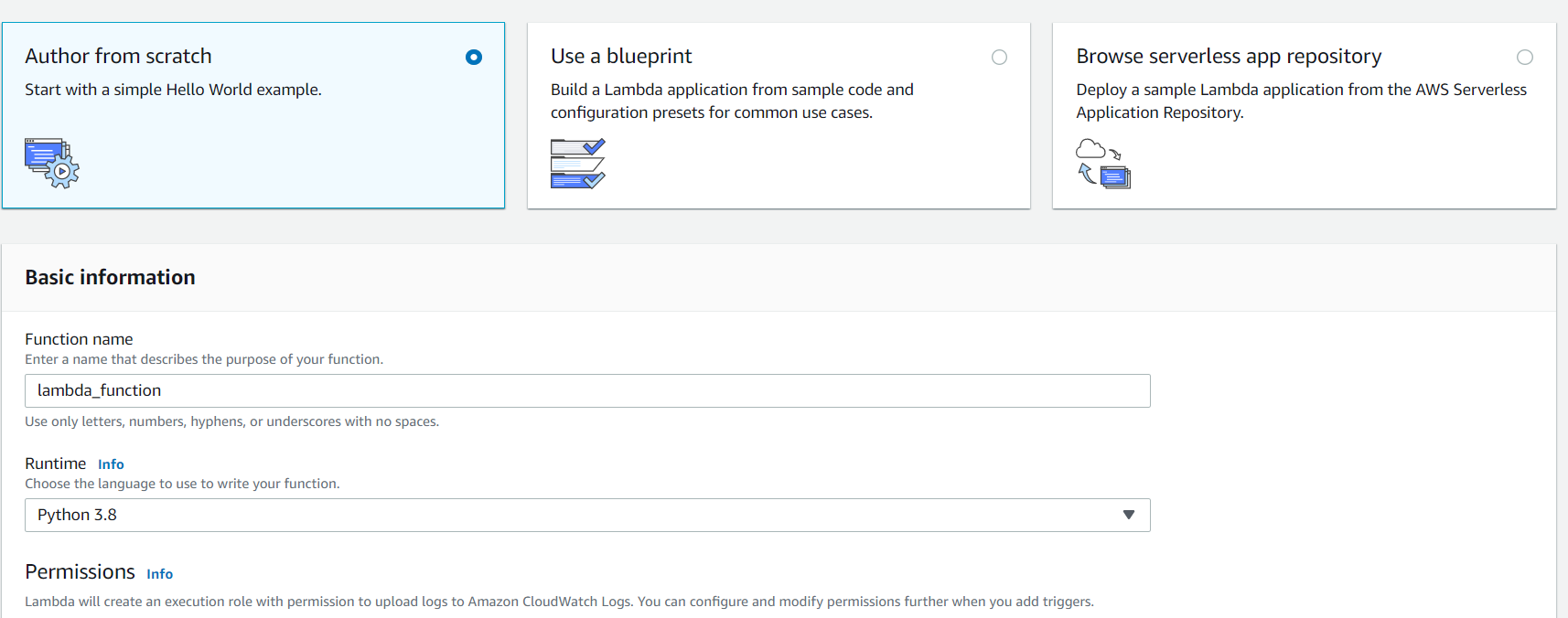Choose the Browse serverless app repository radio
The image size is (1568, 618).
(x=1524, y=58)
